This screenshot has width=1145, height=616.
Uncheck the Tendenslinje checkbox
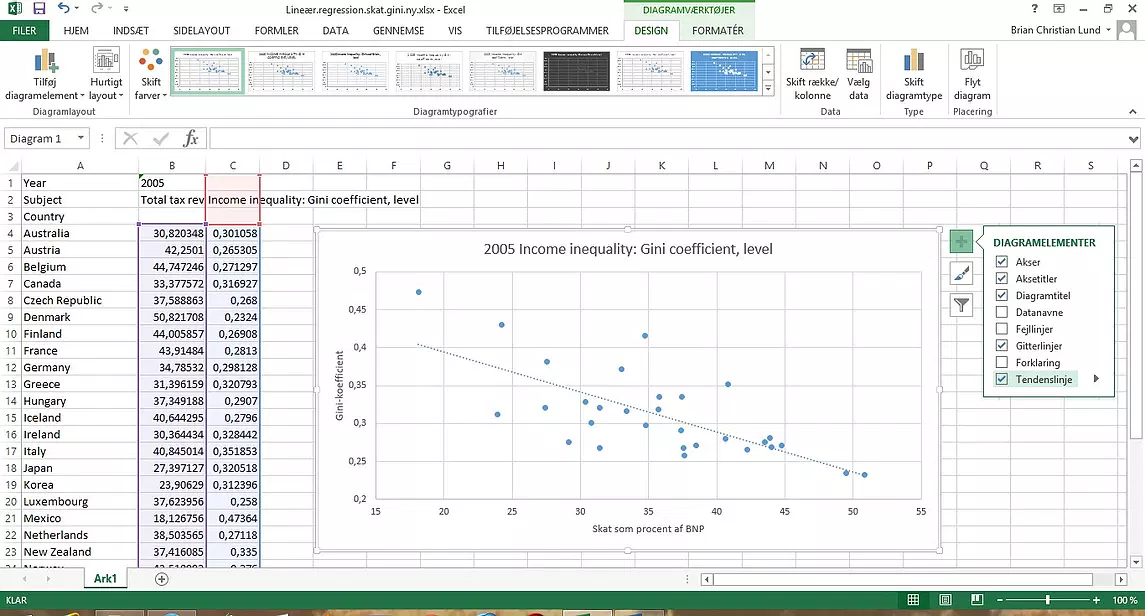1002,379
